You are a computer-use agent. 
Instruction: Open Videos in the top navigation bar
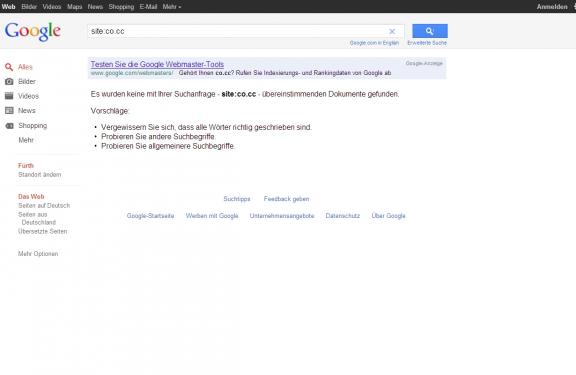[52, 7]
